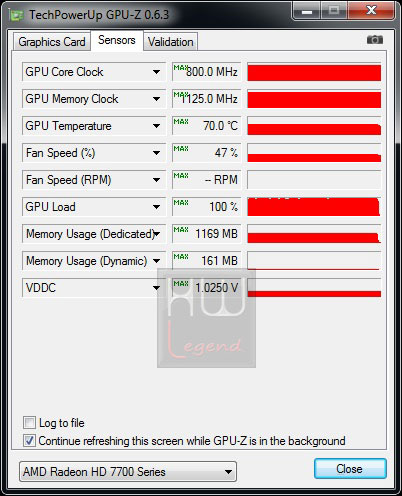
Task: Minimize the GPU-Z window
Action: [307, 11]
